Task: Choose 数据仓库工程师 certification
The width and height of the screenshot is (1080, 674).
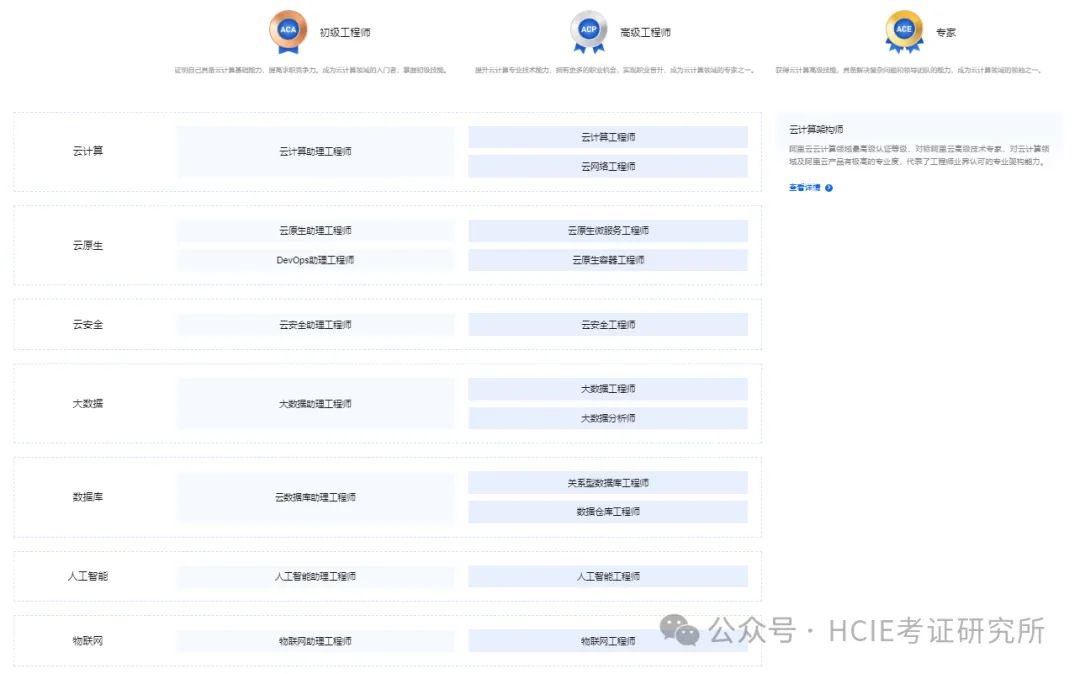Action: coord(608,512)
